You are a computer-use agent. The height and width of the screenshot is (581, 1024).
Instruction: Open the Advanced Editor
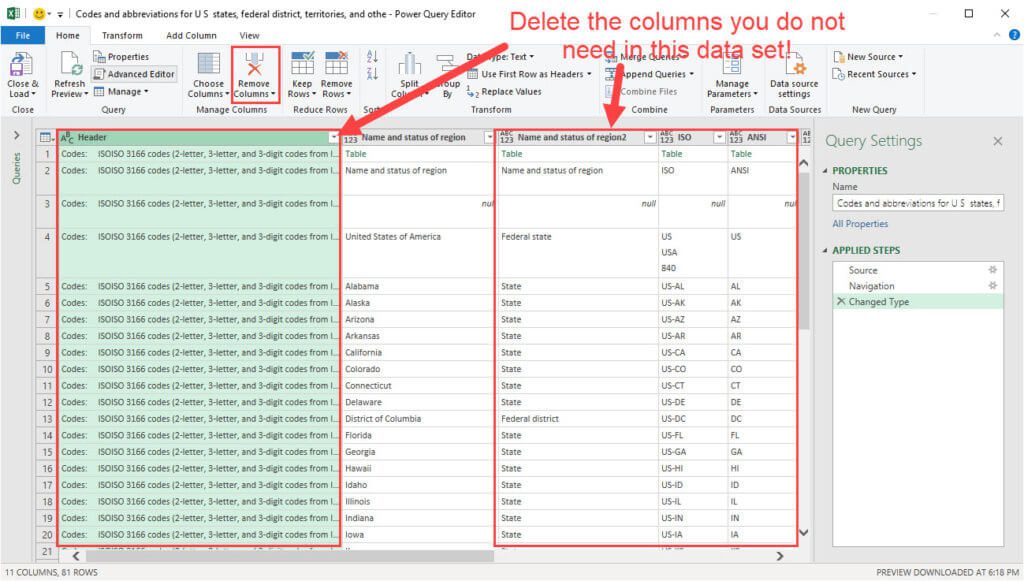(x=135, y=72)
